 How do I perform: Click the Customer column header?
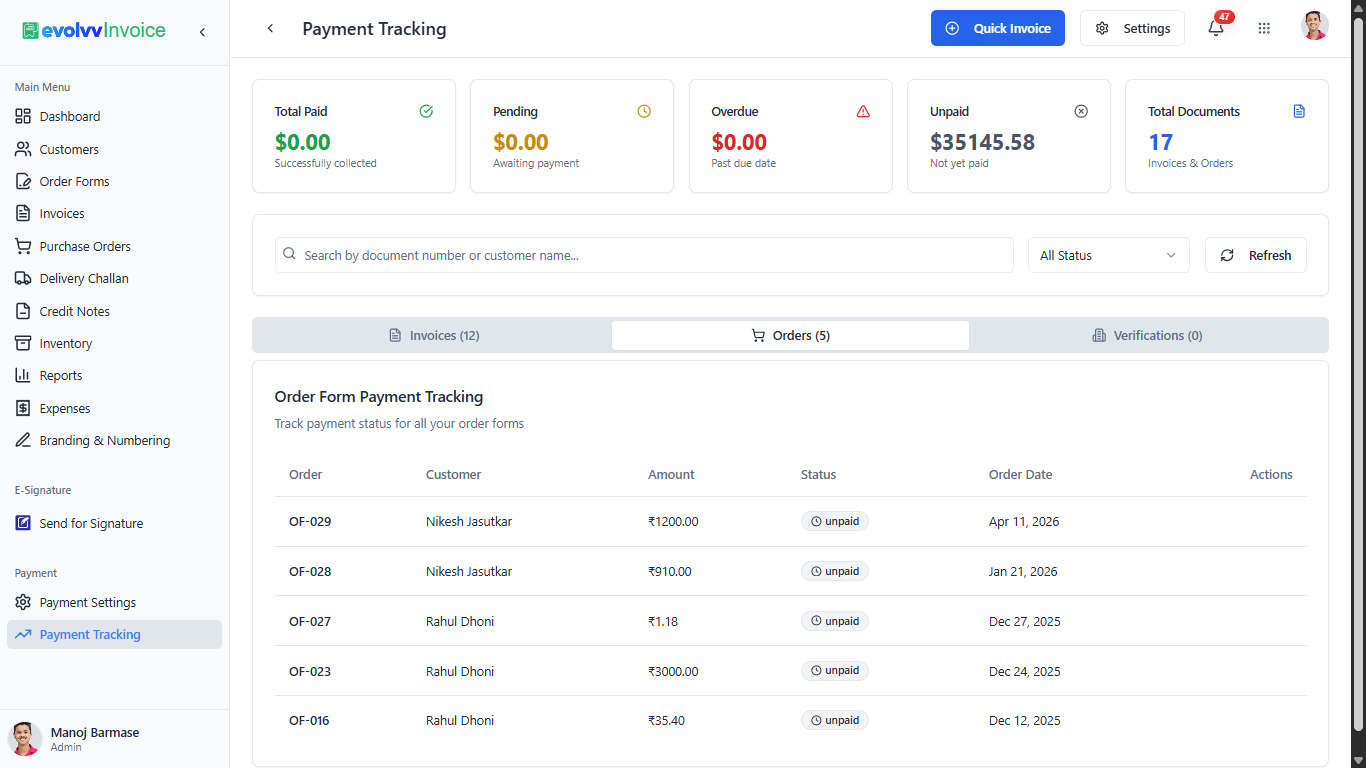[x=454, y=475]
